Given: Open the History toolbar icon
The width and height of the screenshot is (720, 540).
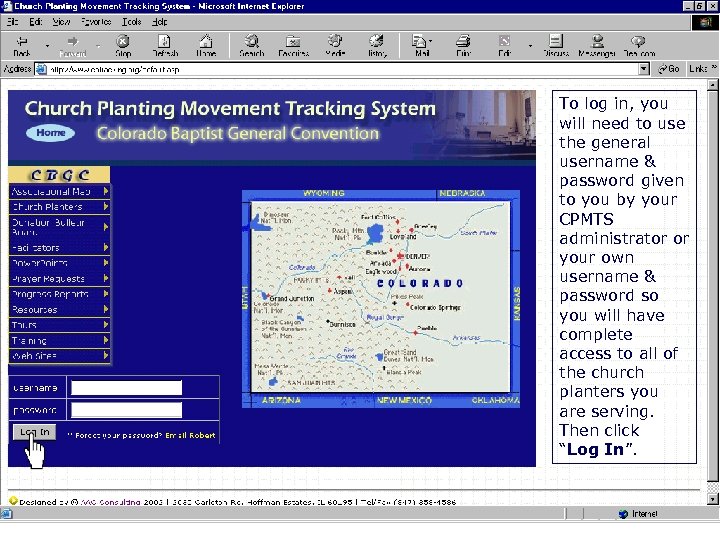Looking at the screenshot, I should click(x=377, y=45).
